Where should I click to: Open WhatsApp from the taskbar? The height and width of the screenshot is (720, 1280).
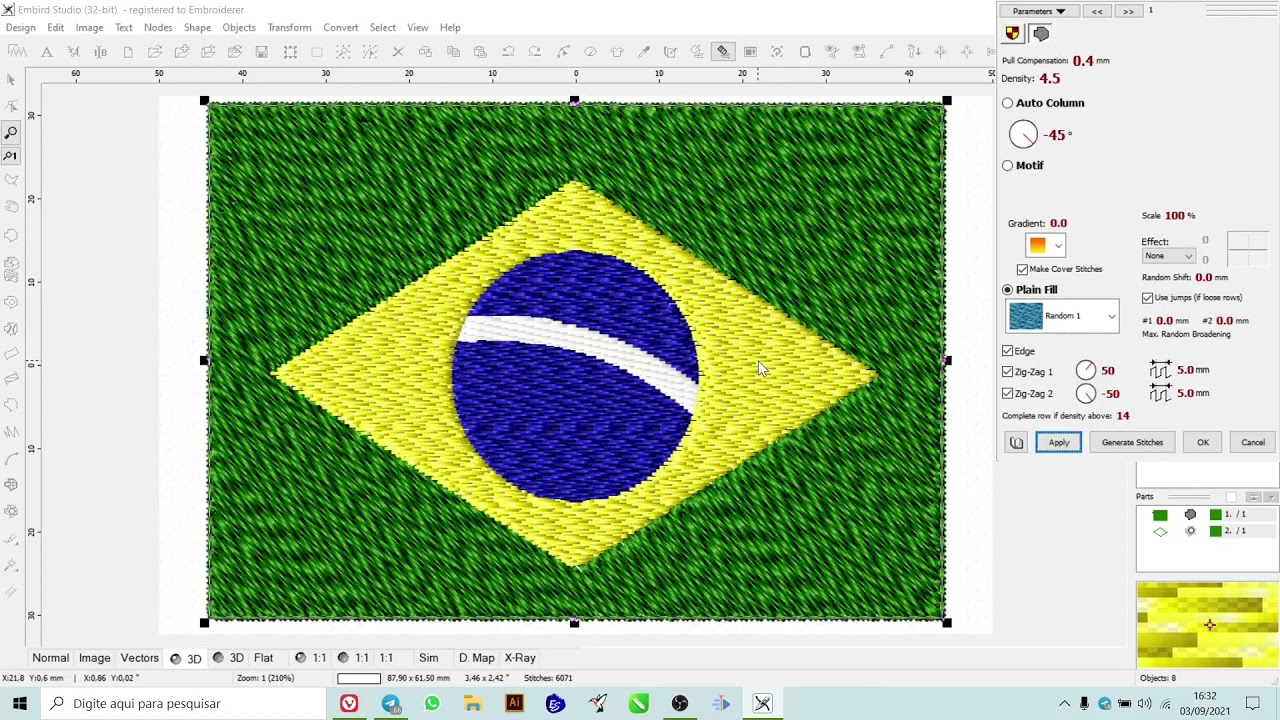(432, 703)
